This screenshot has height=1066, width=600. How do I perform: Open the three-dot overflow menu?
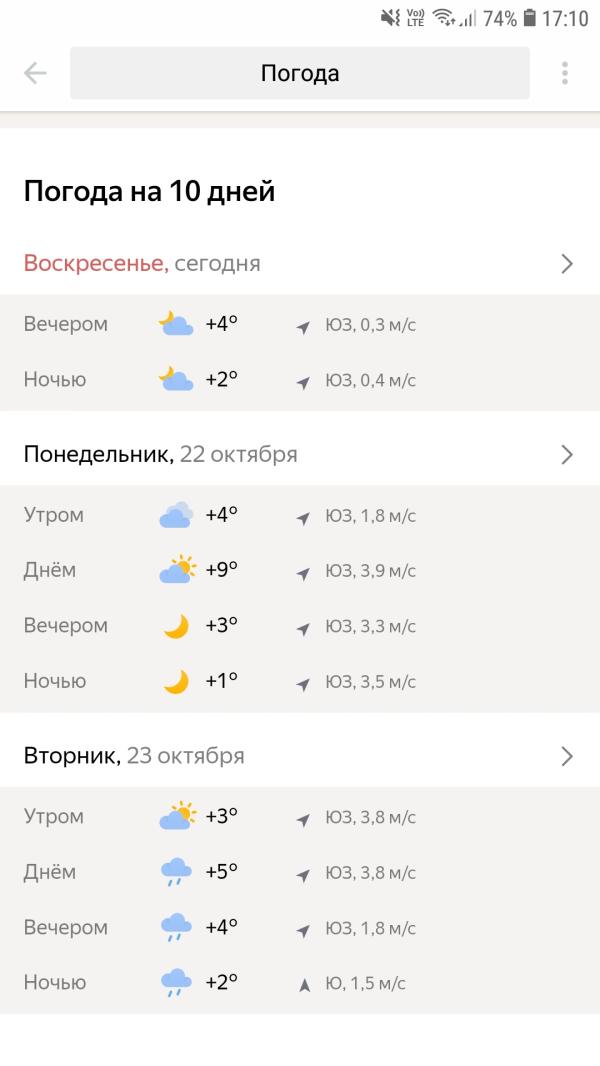coord(564,73)
